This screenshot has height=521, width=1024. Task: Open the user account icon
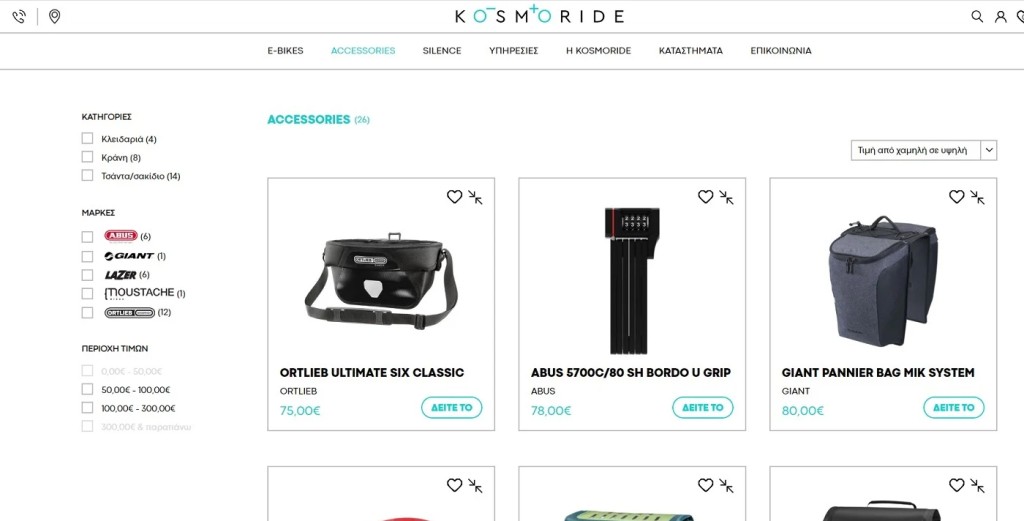point(1000,16)
